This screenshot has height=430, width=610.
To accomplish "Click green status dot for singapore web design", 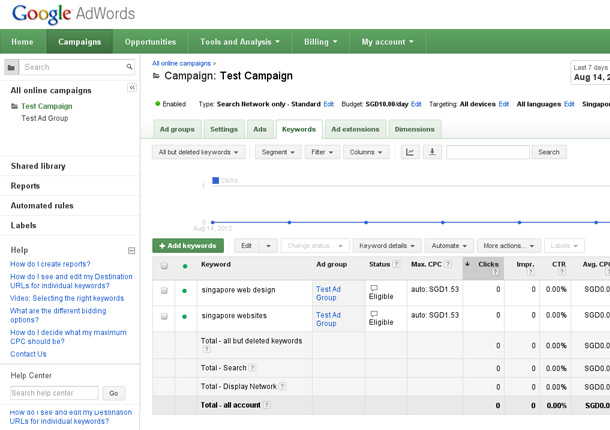I will pos(184,291).
